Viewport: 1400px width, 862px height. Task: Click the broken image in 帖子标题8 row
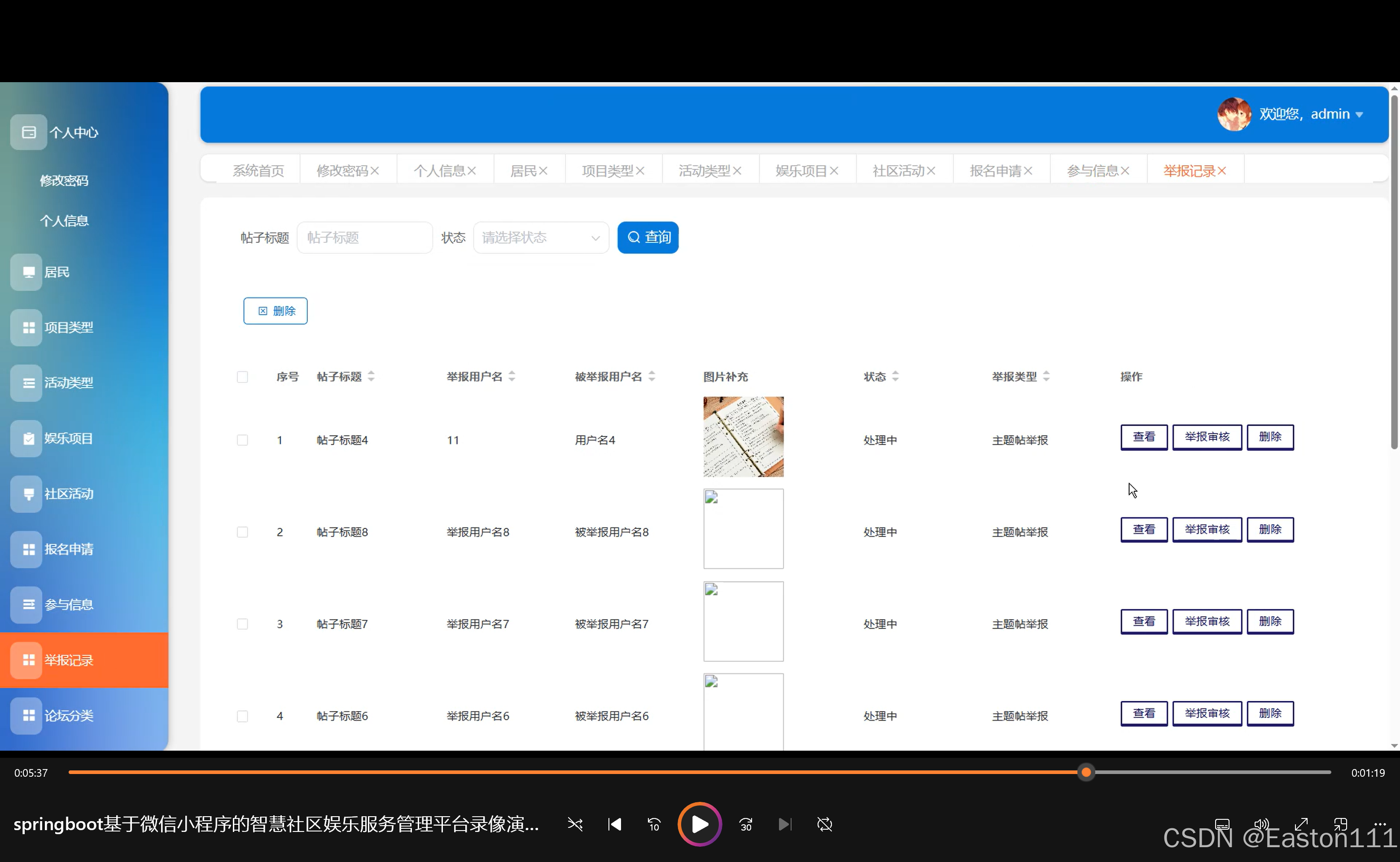pos(743,528)
